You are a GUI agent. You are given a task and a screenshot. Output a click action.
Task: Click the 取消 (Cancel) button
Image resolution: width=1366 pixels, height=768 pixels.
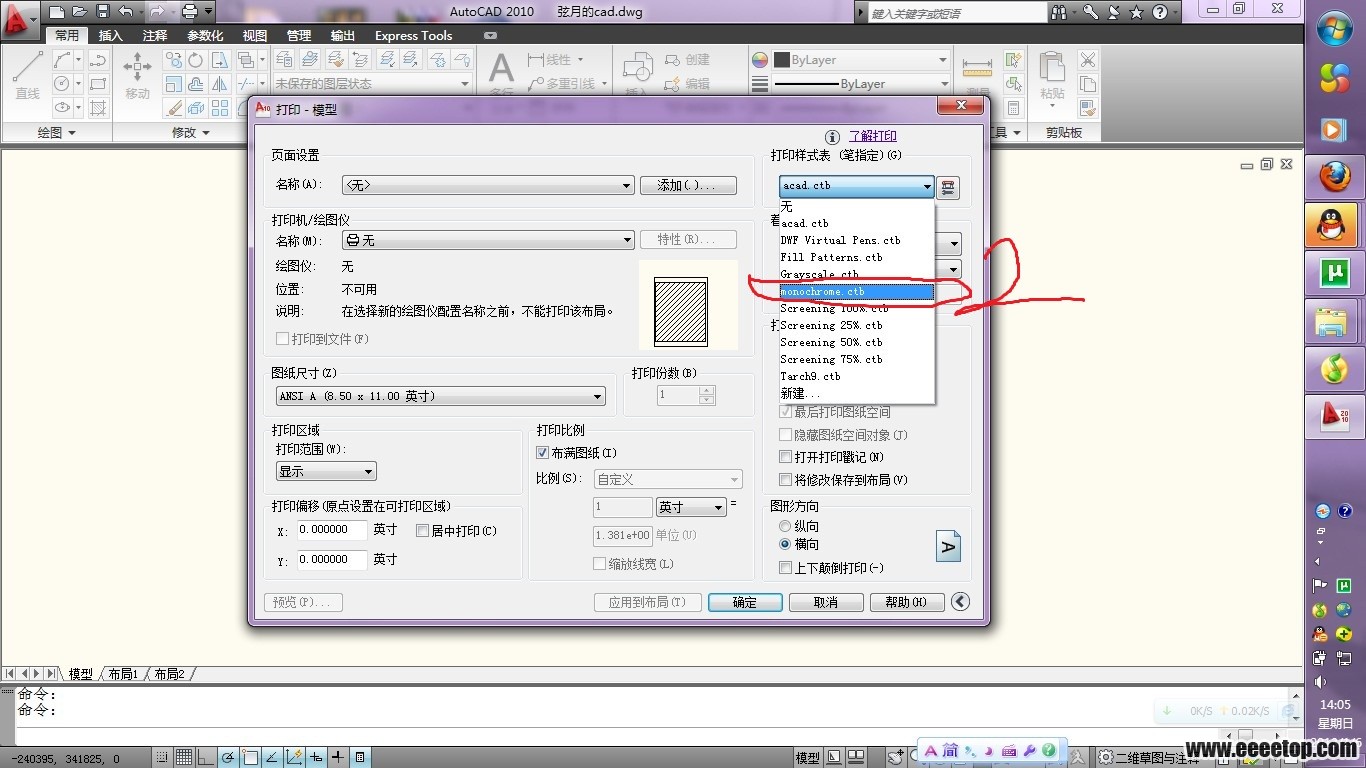(x=826, y=602)
